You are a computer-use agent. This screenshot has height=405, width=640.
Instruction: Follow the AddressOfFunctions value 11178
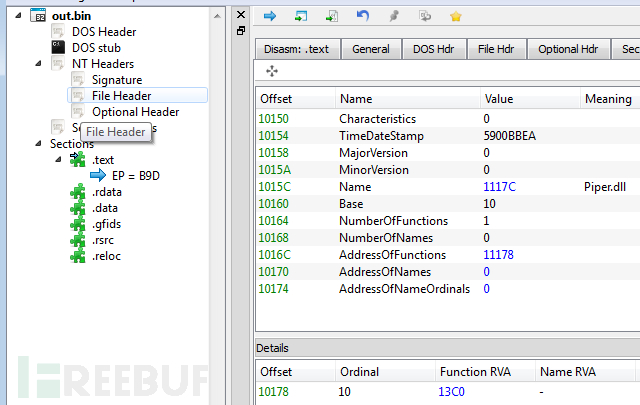[x=499, y=255]
